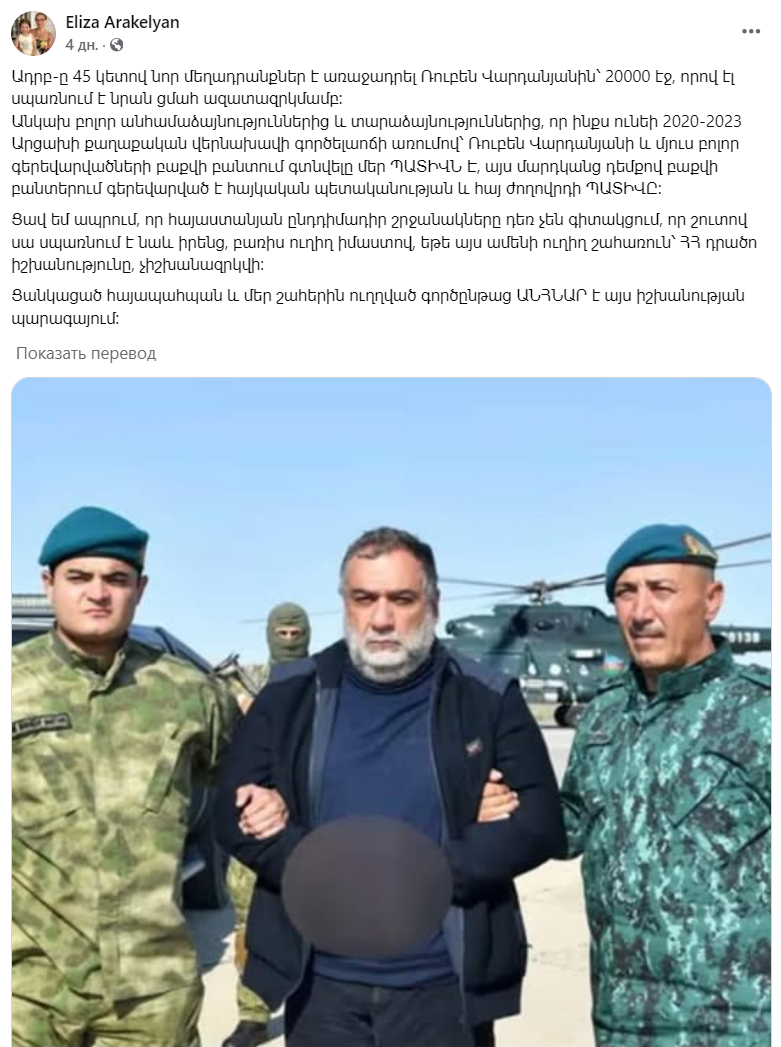Open the attached photo in viewer

[391, 712]
